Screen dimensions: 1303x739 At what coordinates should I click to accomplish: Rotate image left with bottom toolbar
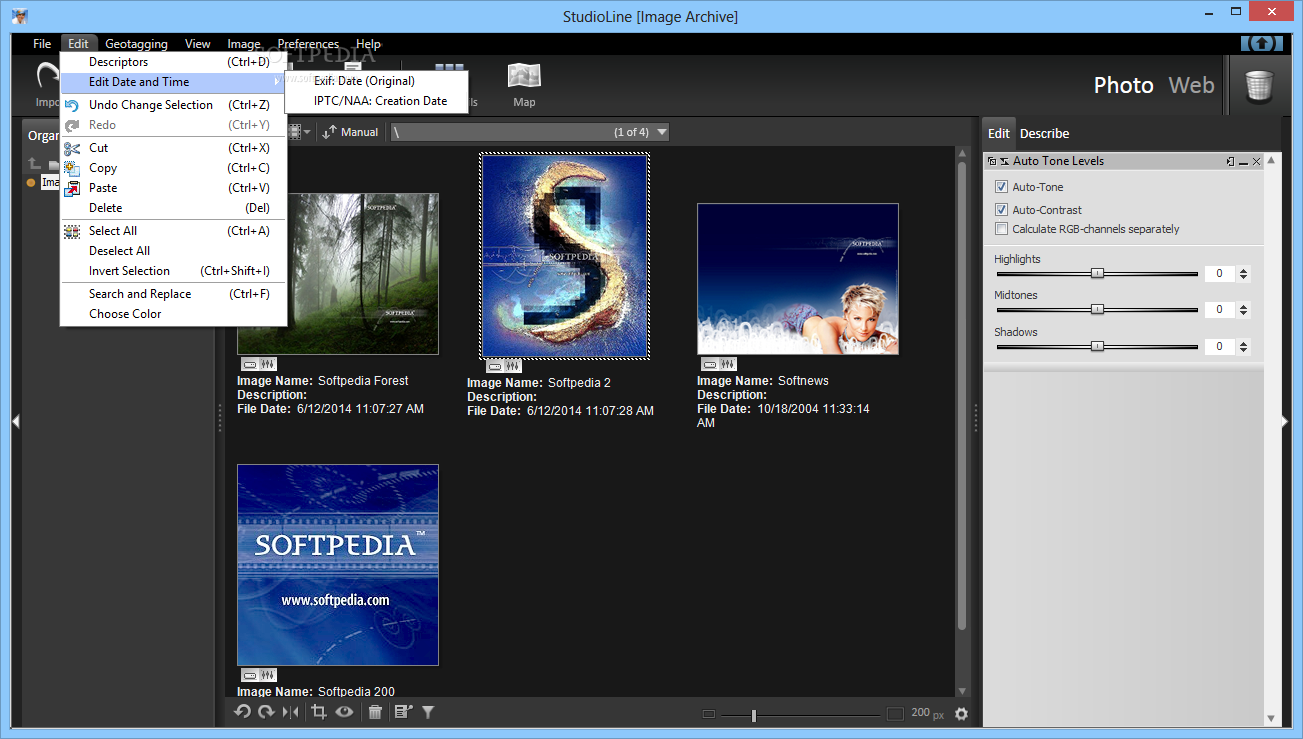(x=242, y=712)
